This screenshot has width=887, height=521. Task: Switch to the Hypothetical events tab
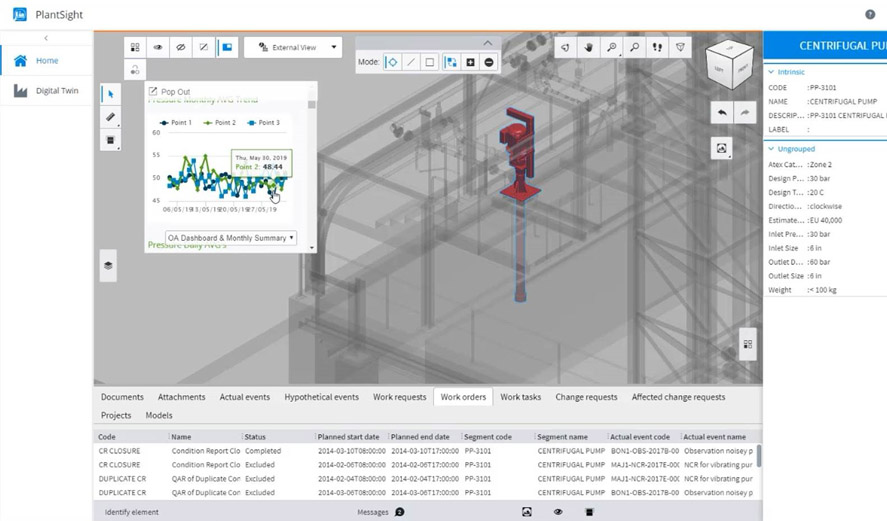coord(321,397)
